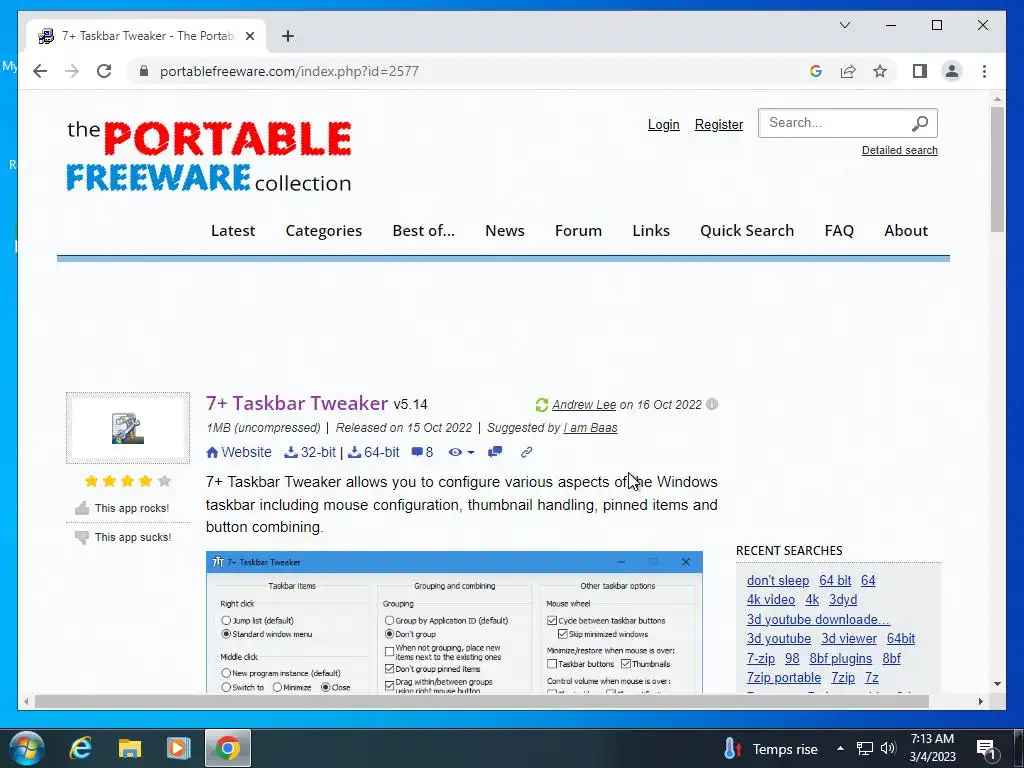Download the 64-bit version

pos(374,452)
